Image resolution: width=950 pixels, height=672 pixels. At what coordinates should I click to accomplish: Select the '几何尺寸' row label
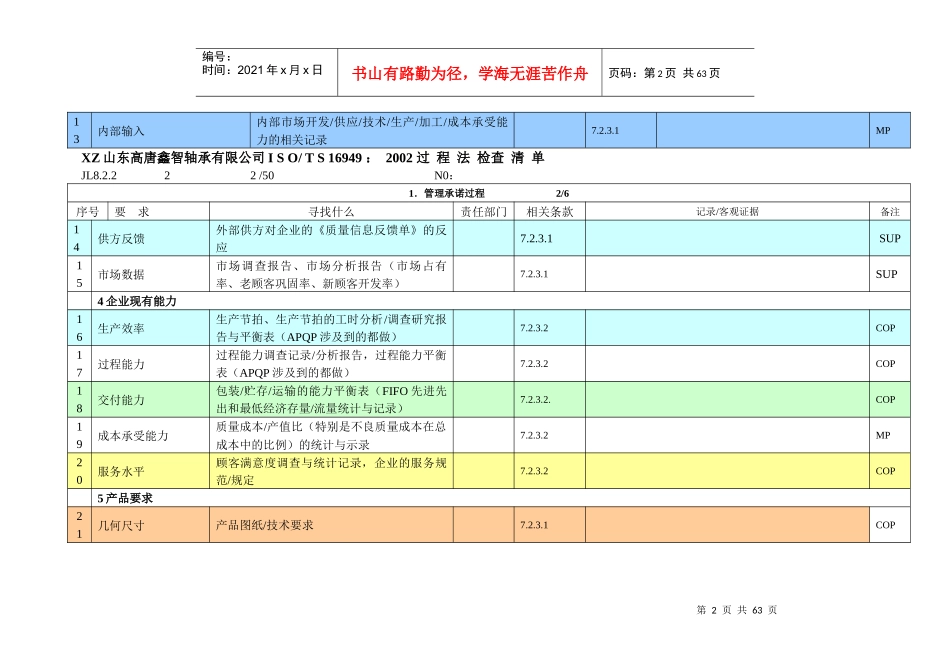point(121,525)
